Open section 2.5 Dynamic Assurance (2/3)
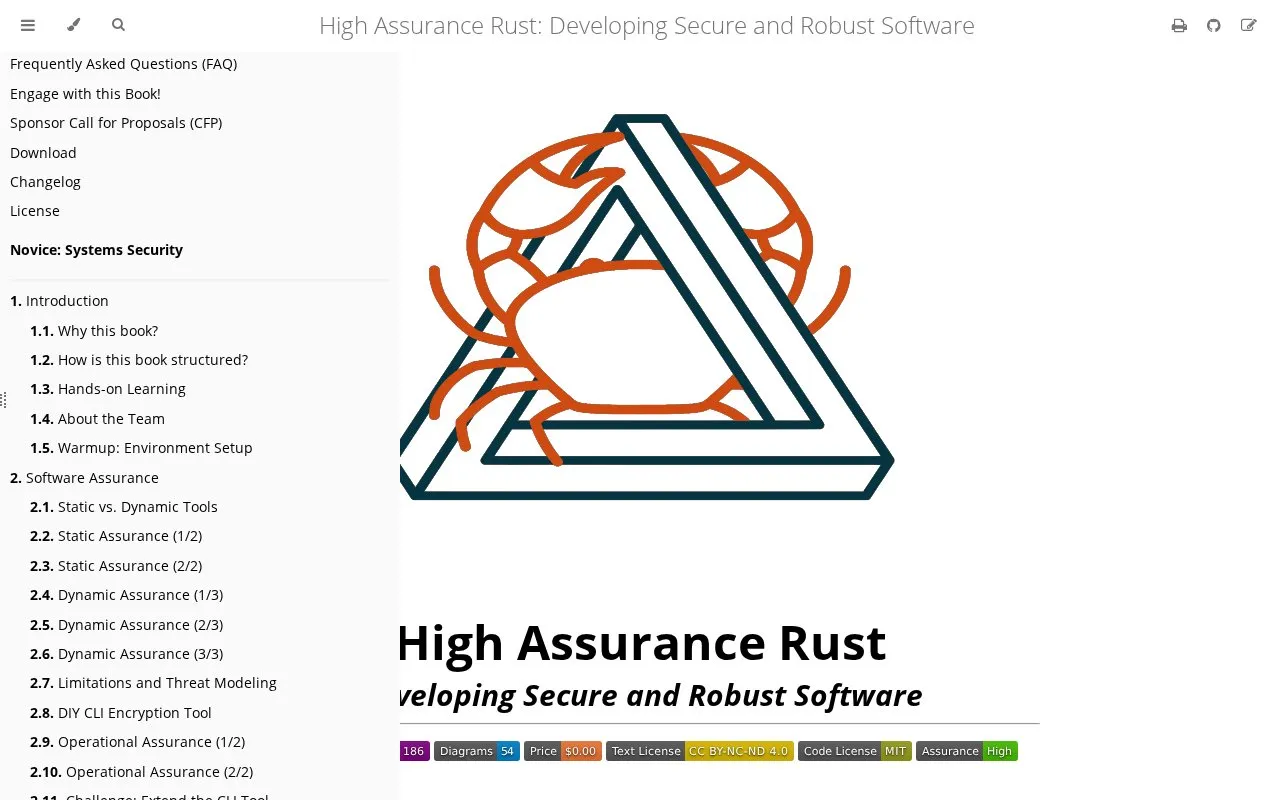Screen dimensions: 1280x800 tap(126, 625)
